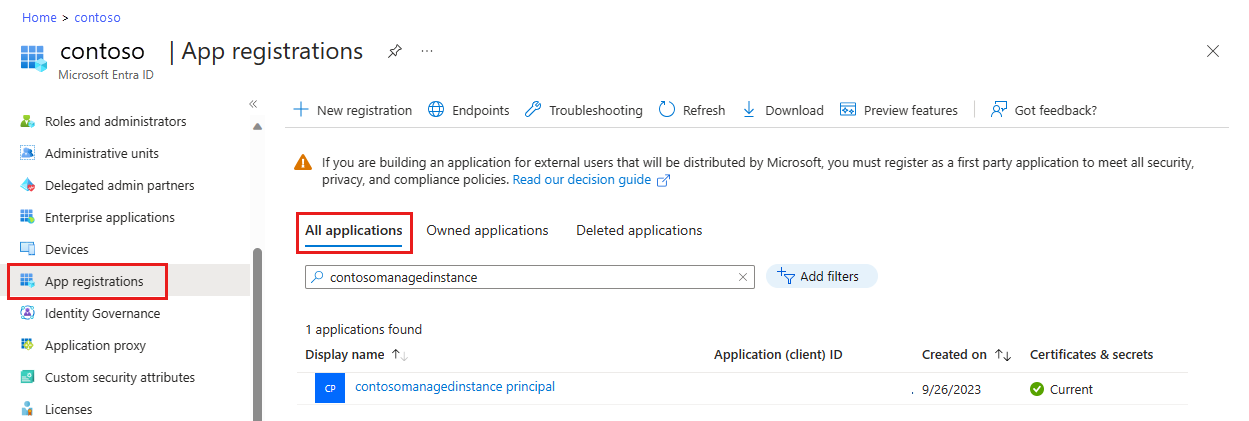Pin the App registrations page
Image resolution: width=1249 pixels, height=421 pixels.
(x=394, y=51)
